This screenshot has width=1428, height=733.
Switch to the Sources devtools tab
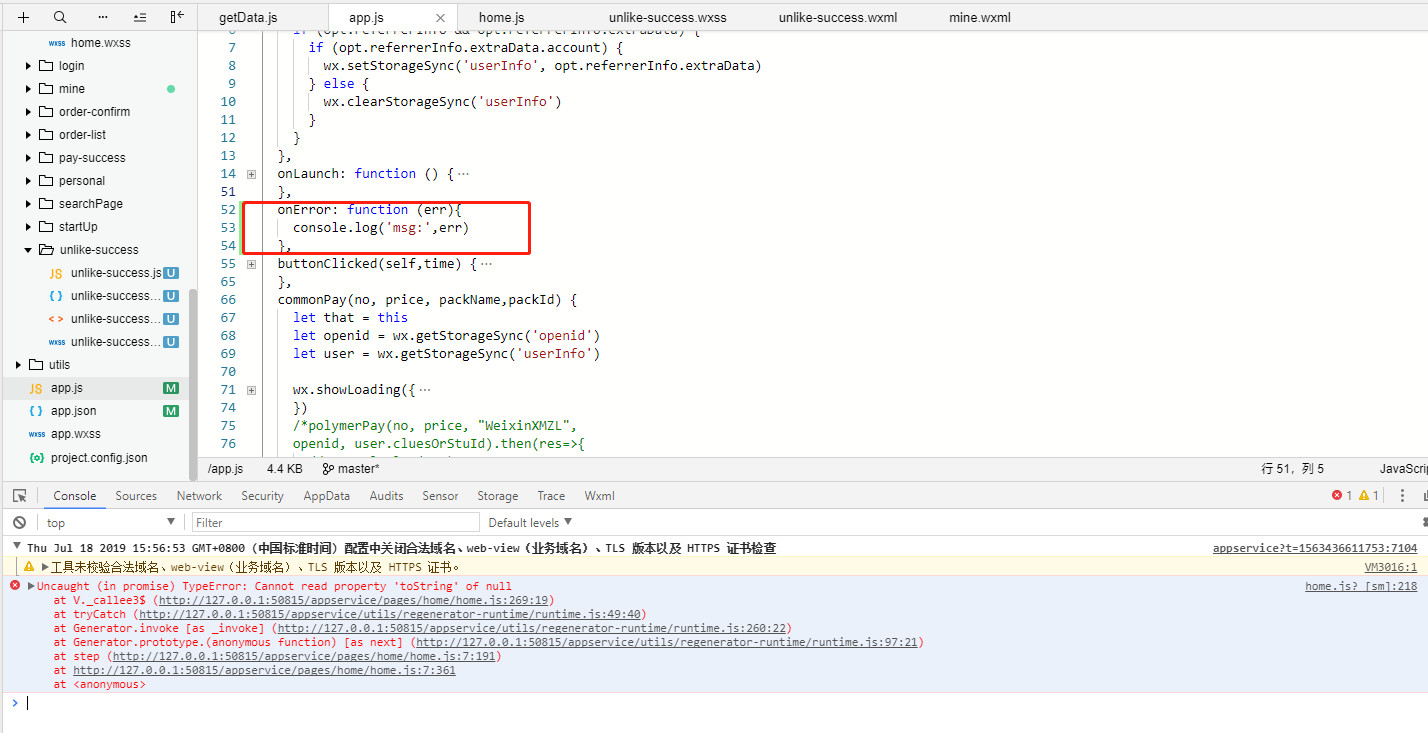point(136,495)
